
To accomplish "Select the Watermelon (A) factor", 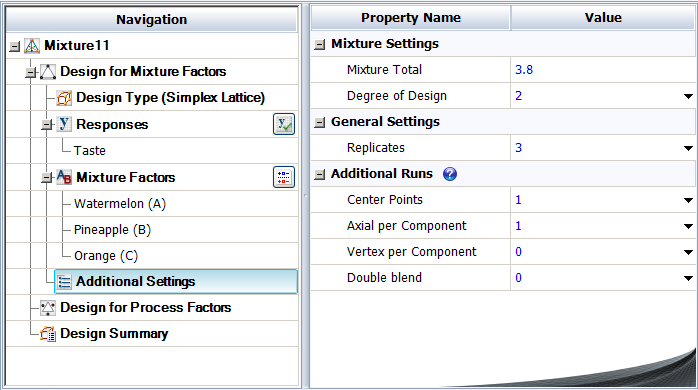I will [x=120, y=204].
